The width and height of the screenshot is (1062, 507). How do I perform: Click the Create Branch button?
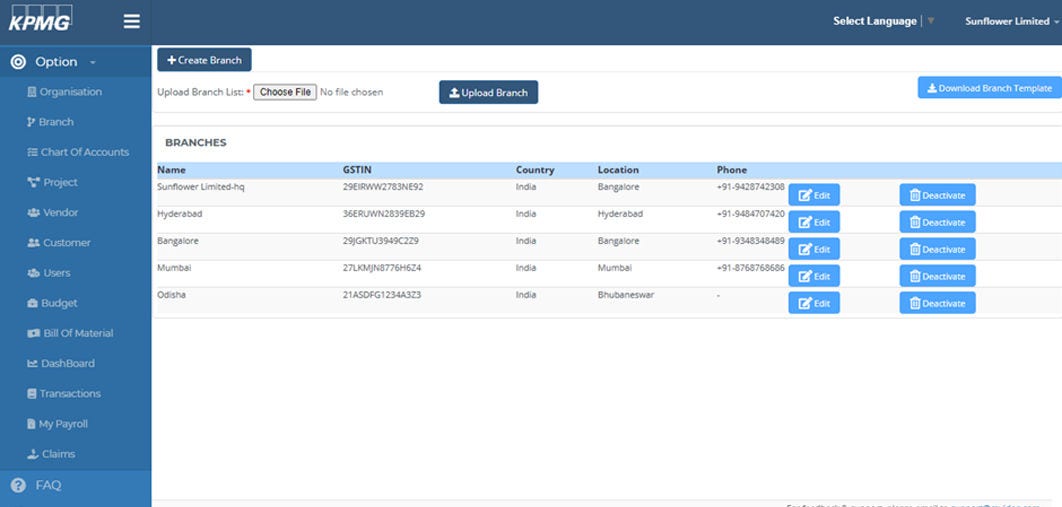[x=204, y=60]
